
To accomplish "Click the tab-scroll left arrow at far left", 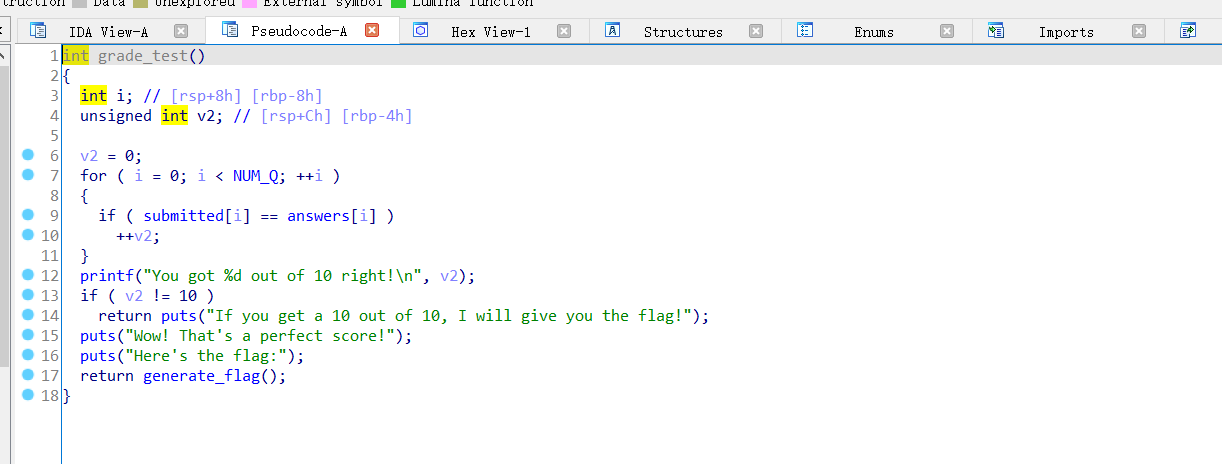I will point(4,32).
